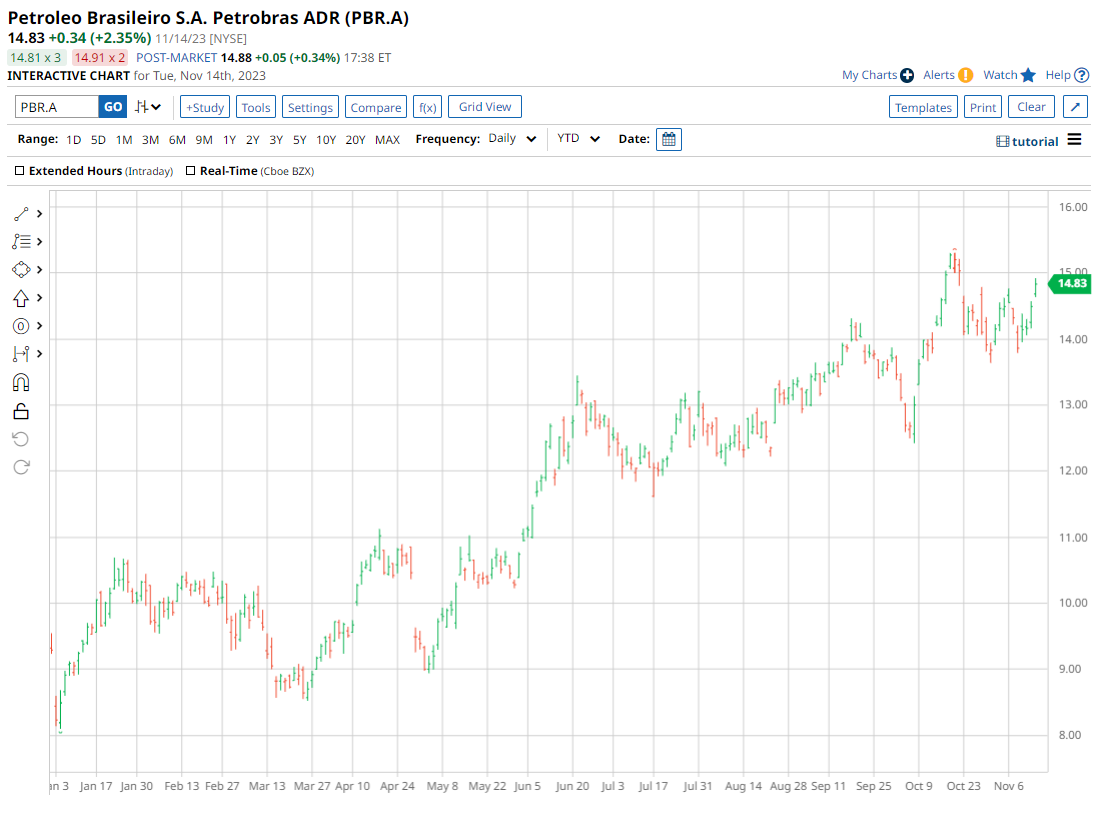
Task: Open the Frequency Daily dropdown
Action: coord(512,139)
